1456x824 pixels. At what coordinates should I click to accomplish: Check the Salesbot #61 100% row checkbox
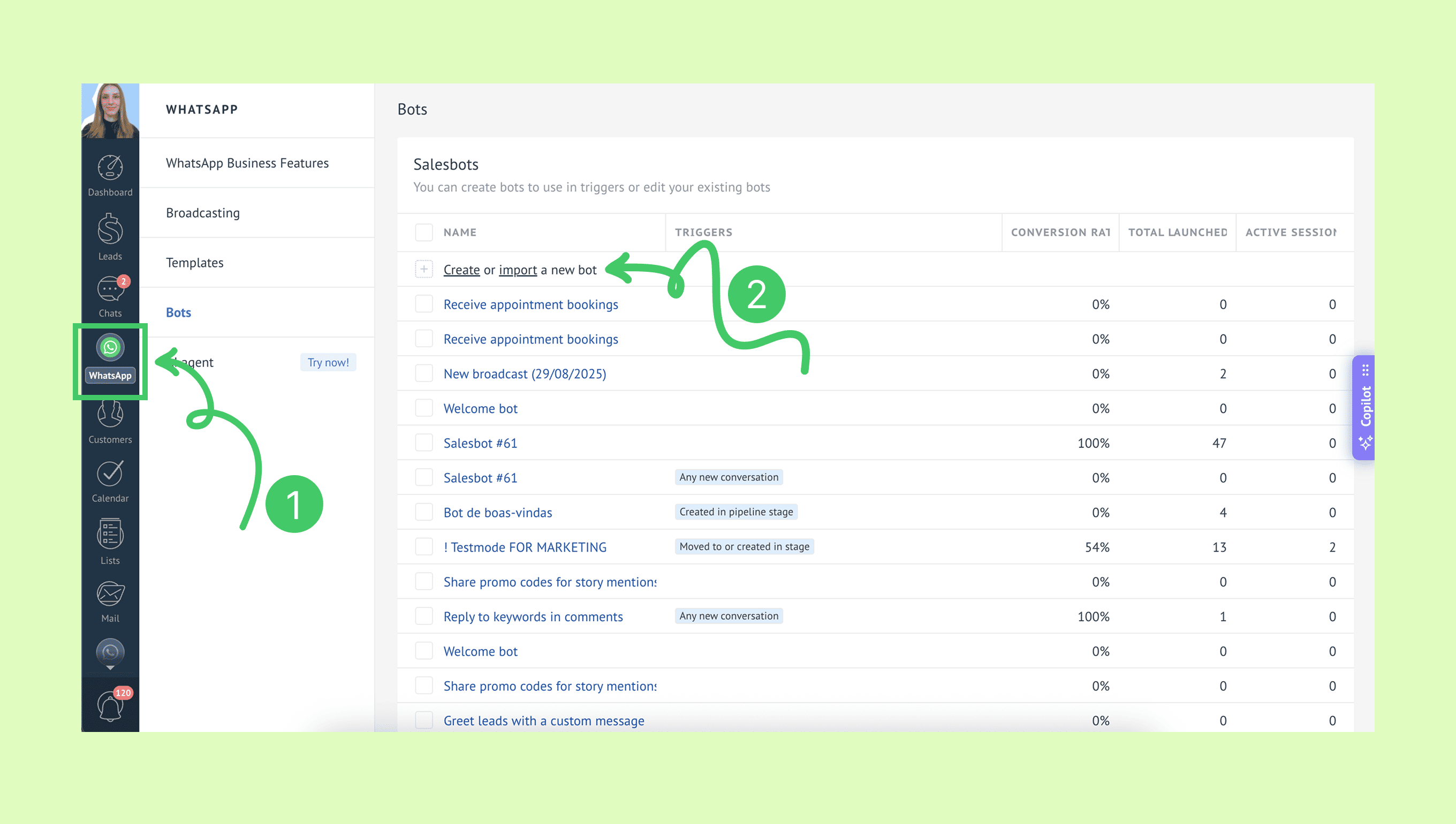click(x=423, y=442)
